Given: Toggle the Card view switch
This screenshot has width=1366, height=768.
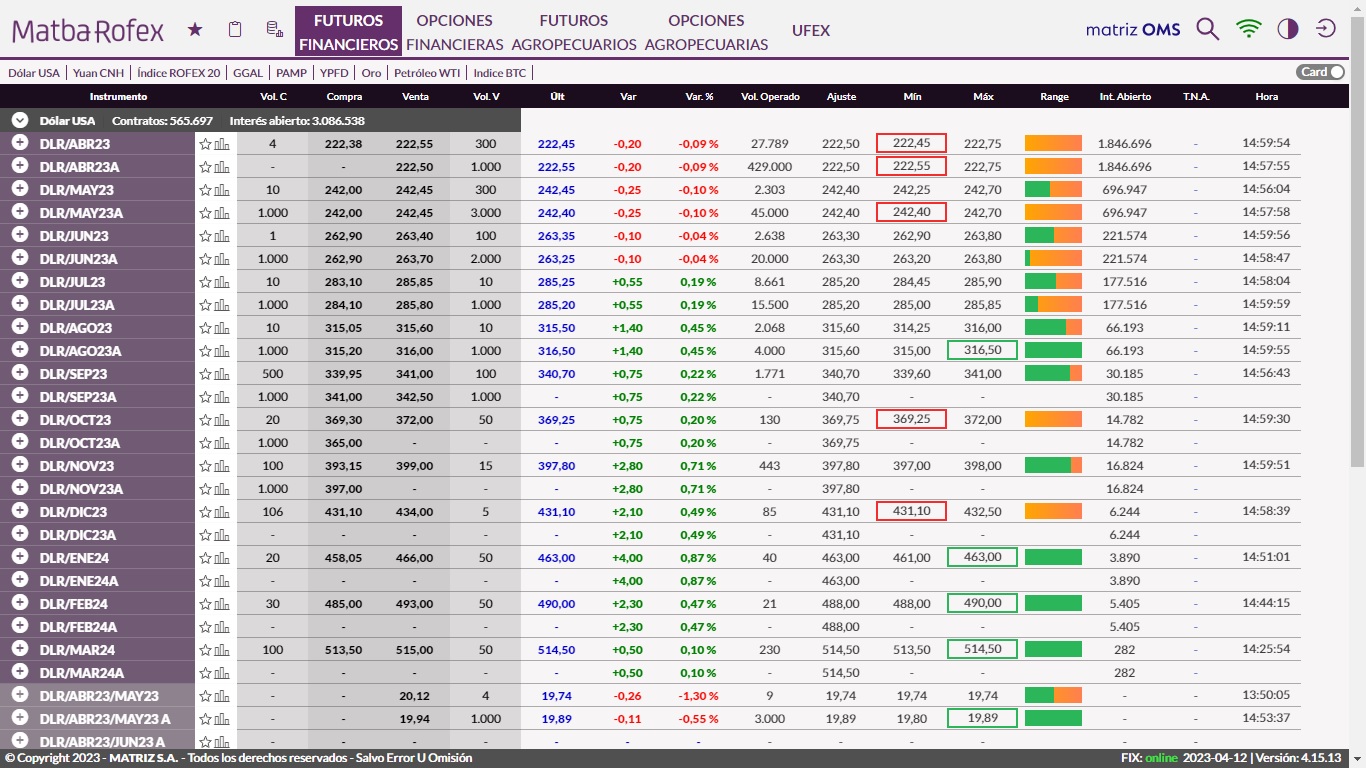Looking at the screenshot, I should [1320, 72].
